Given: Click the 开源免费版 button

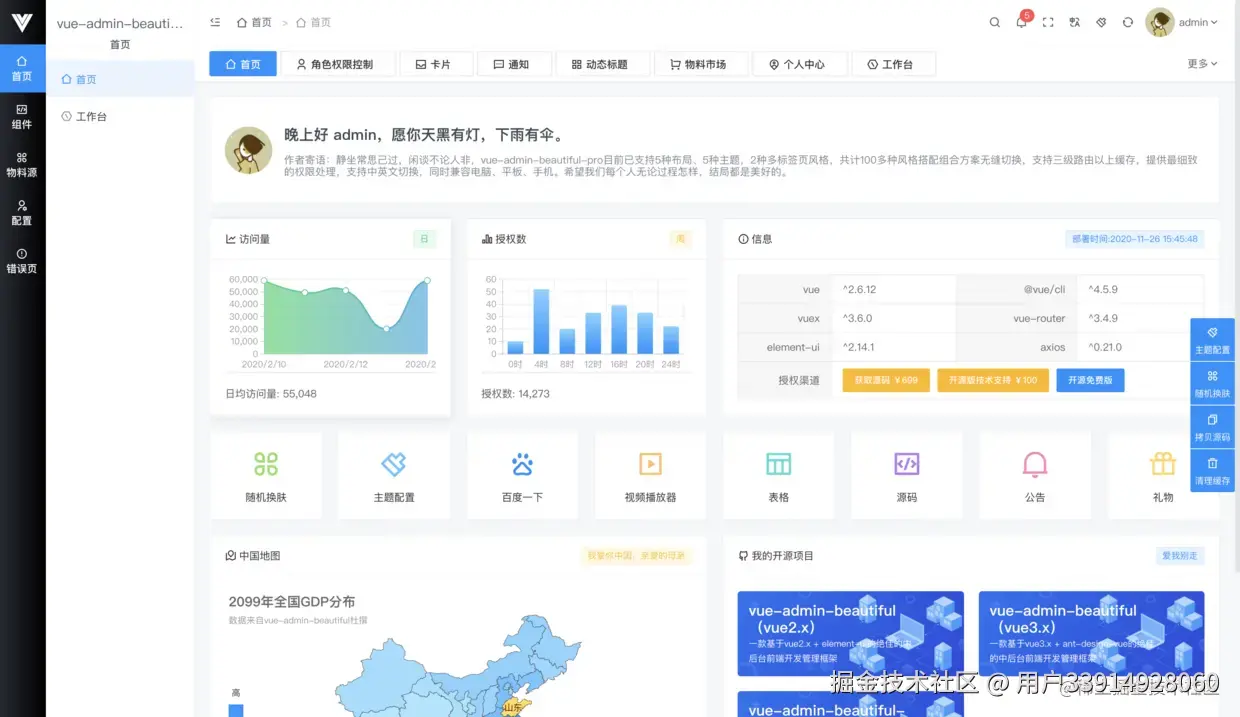Looking at the screenshot, I should coord(1090,380).
